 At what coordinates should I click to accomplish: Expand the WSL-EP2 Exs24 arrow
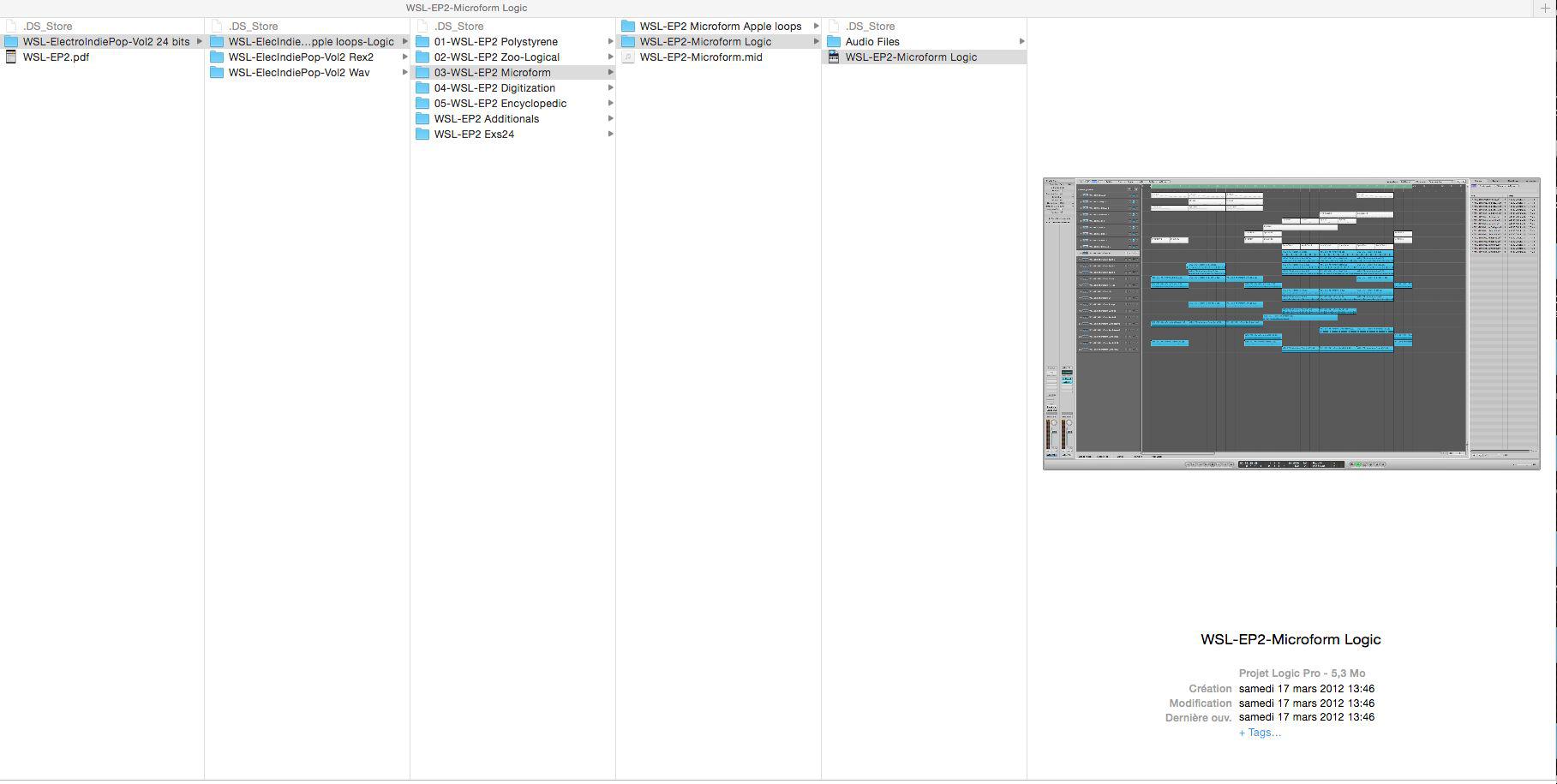611,134
